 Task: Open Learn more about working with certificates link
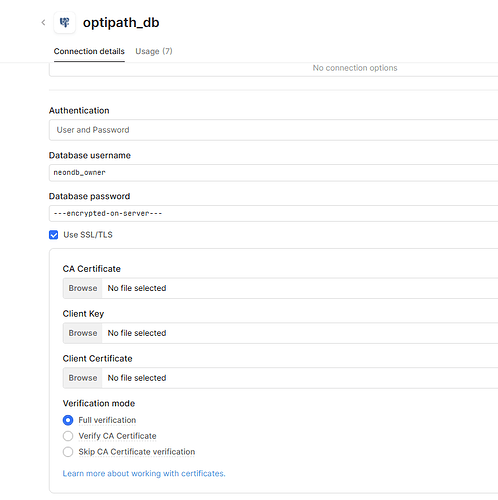point(144,474)
